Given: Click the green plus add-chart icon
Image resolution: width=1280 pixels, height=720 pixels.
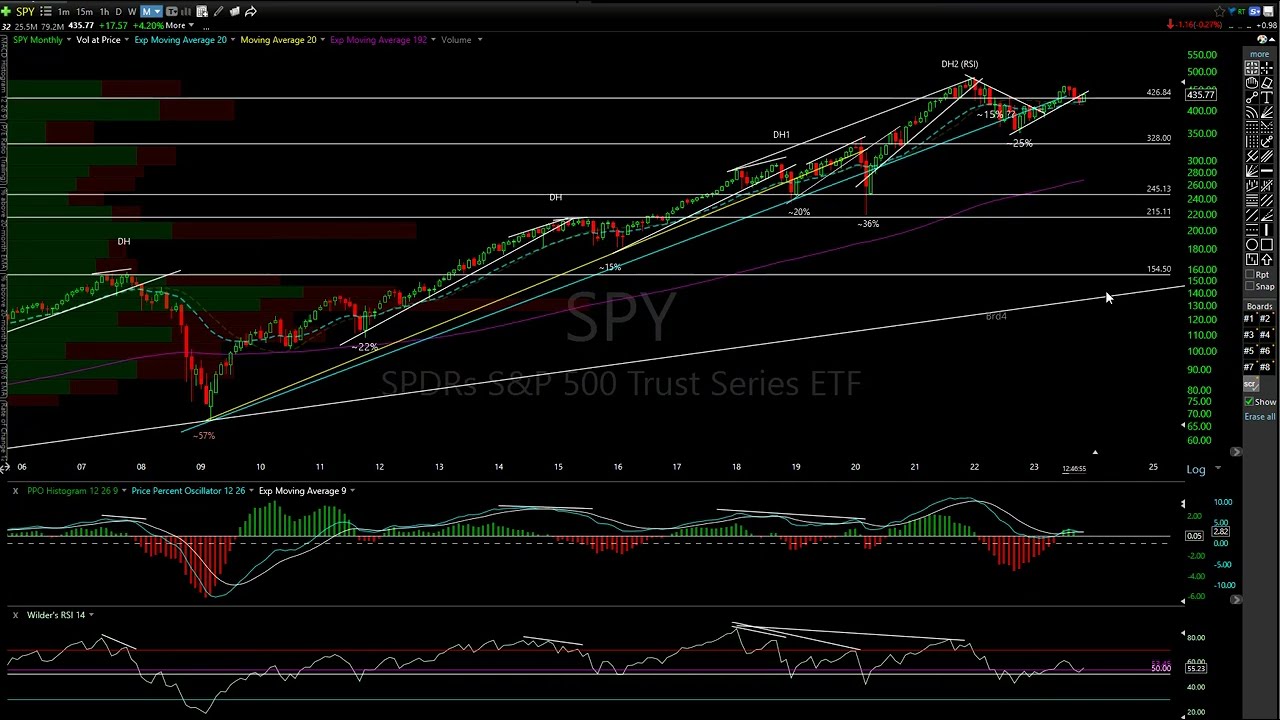Looking at the screenshot, I should click(6, 11).
